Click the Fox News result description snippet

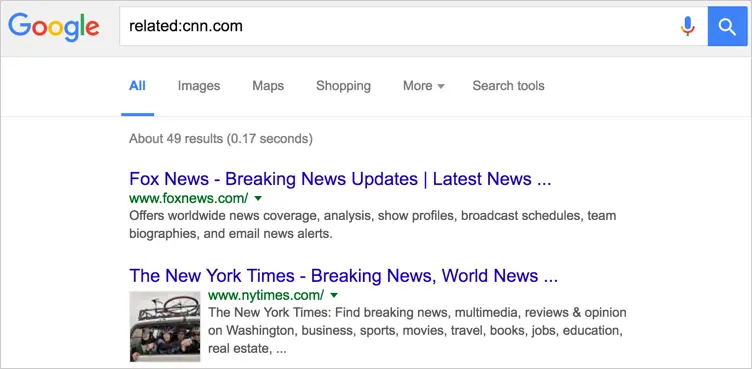point(373,225)
